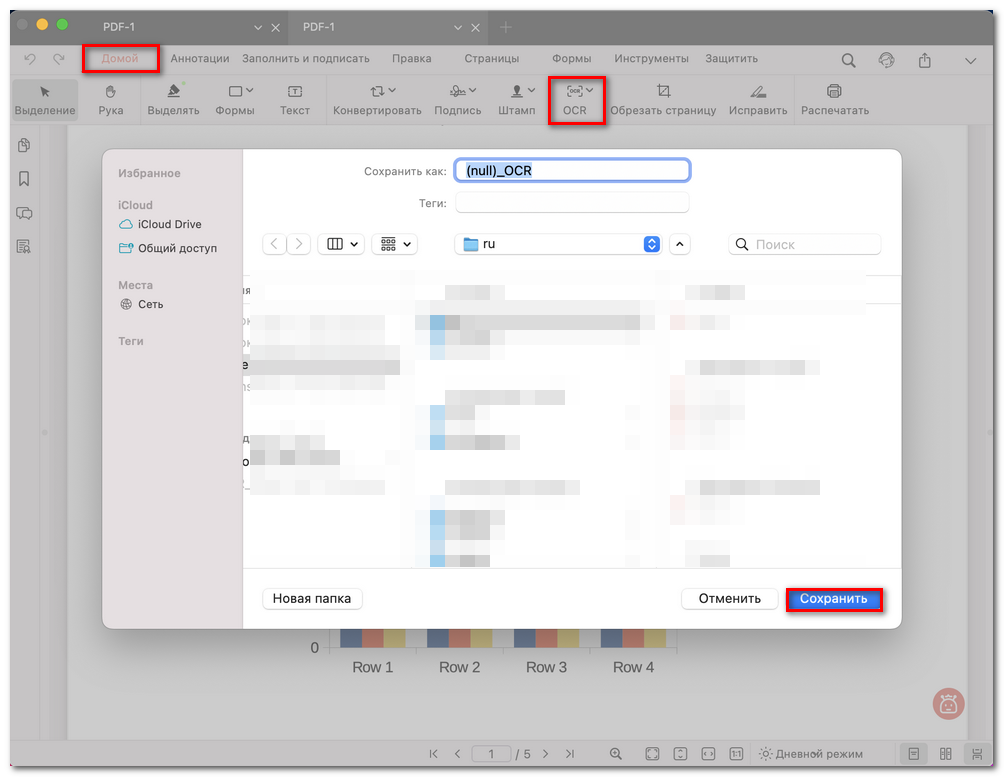Click the OCR tool icon
This screenshot has width=1004, height=777.
pos(574,92)
